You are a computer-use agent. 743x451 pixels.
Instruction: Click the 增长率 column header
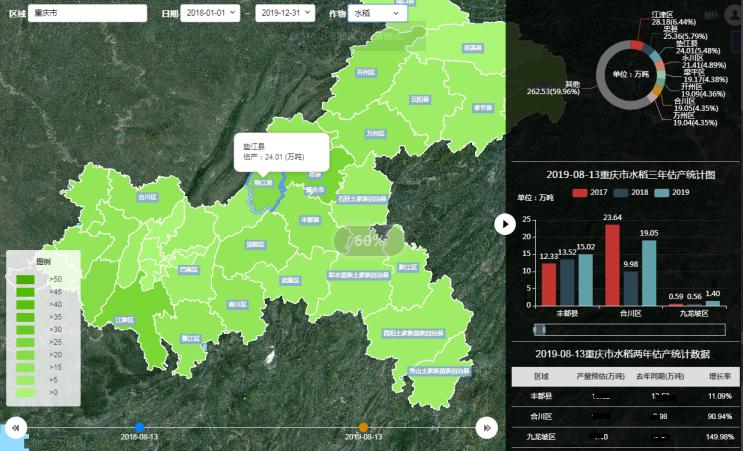coord(717,376)
